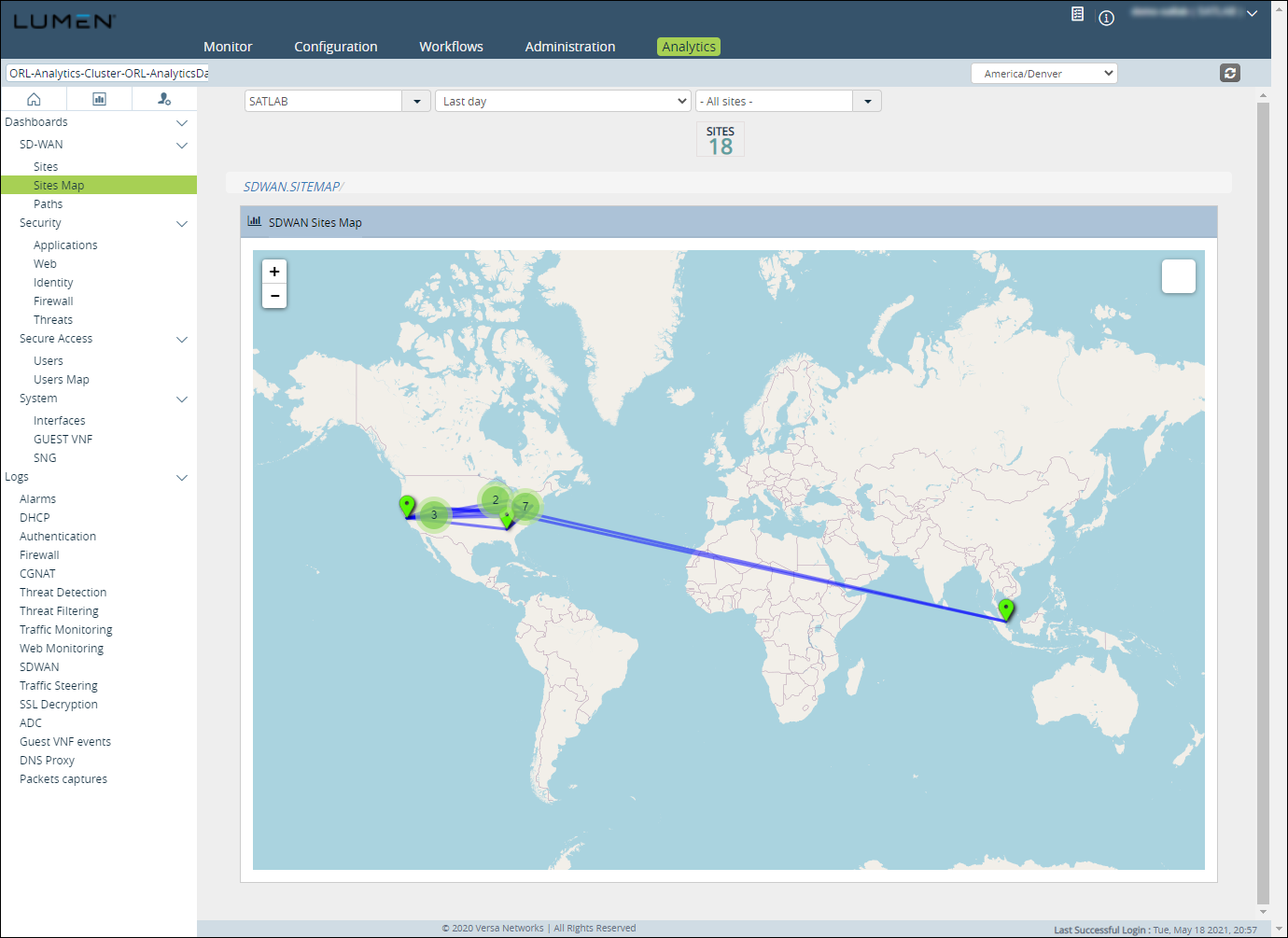Switch to the Analytics tab
1288x938 pixels.
point(688,46)
